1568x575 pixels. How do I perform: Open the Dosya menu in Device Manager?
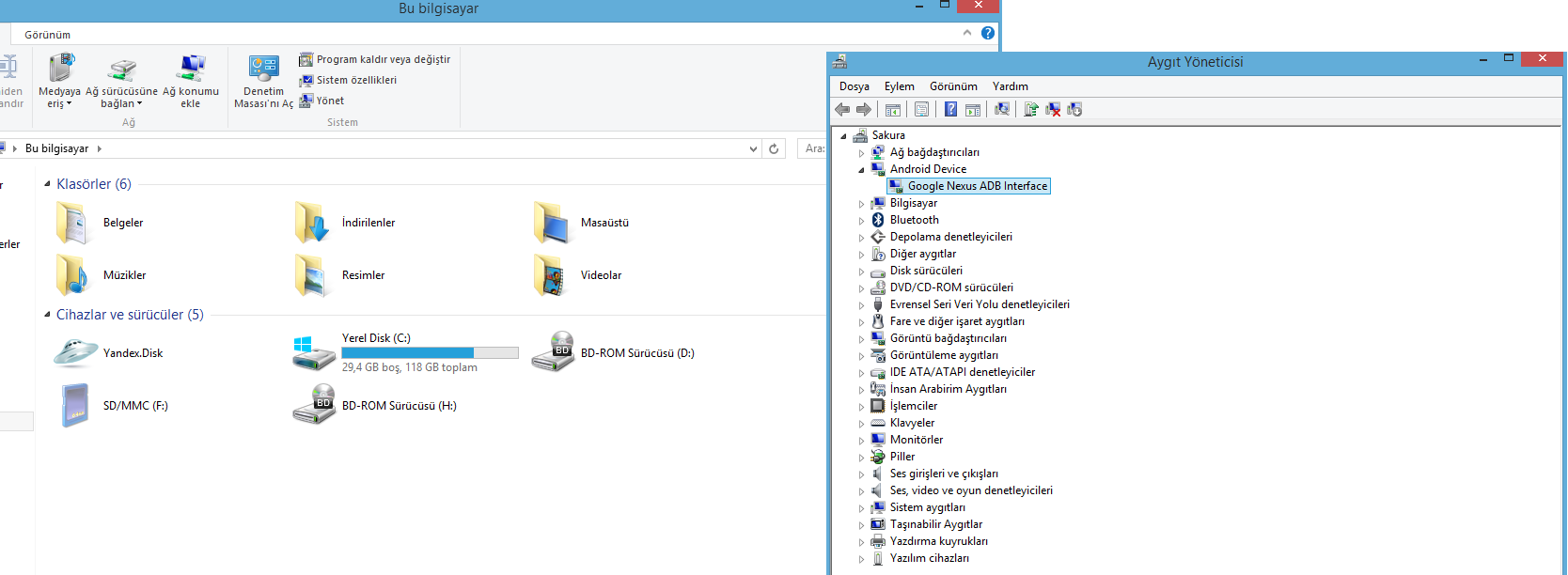pos(855,86)
